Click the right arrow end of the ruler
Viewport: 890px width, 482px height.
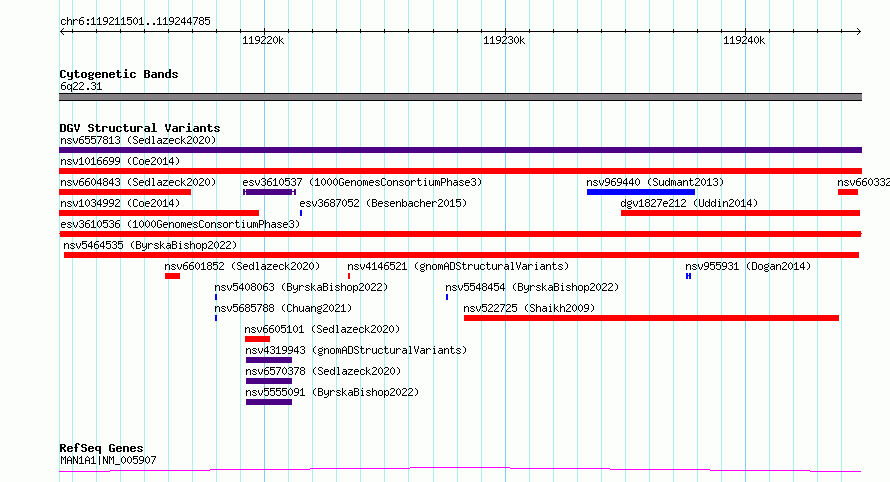point(859,32)
